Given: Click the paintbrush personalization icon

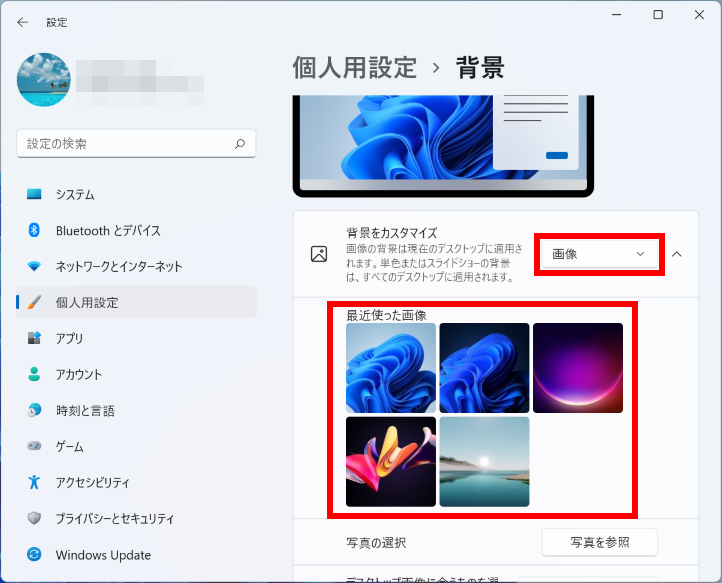Looking at the screenshot, I should point(34,302).
